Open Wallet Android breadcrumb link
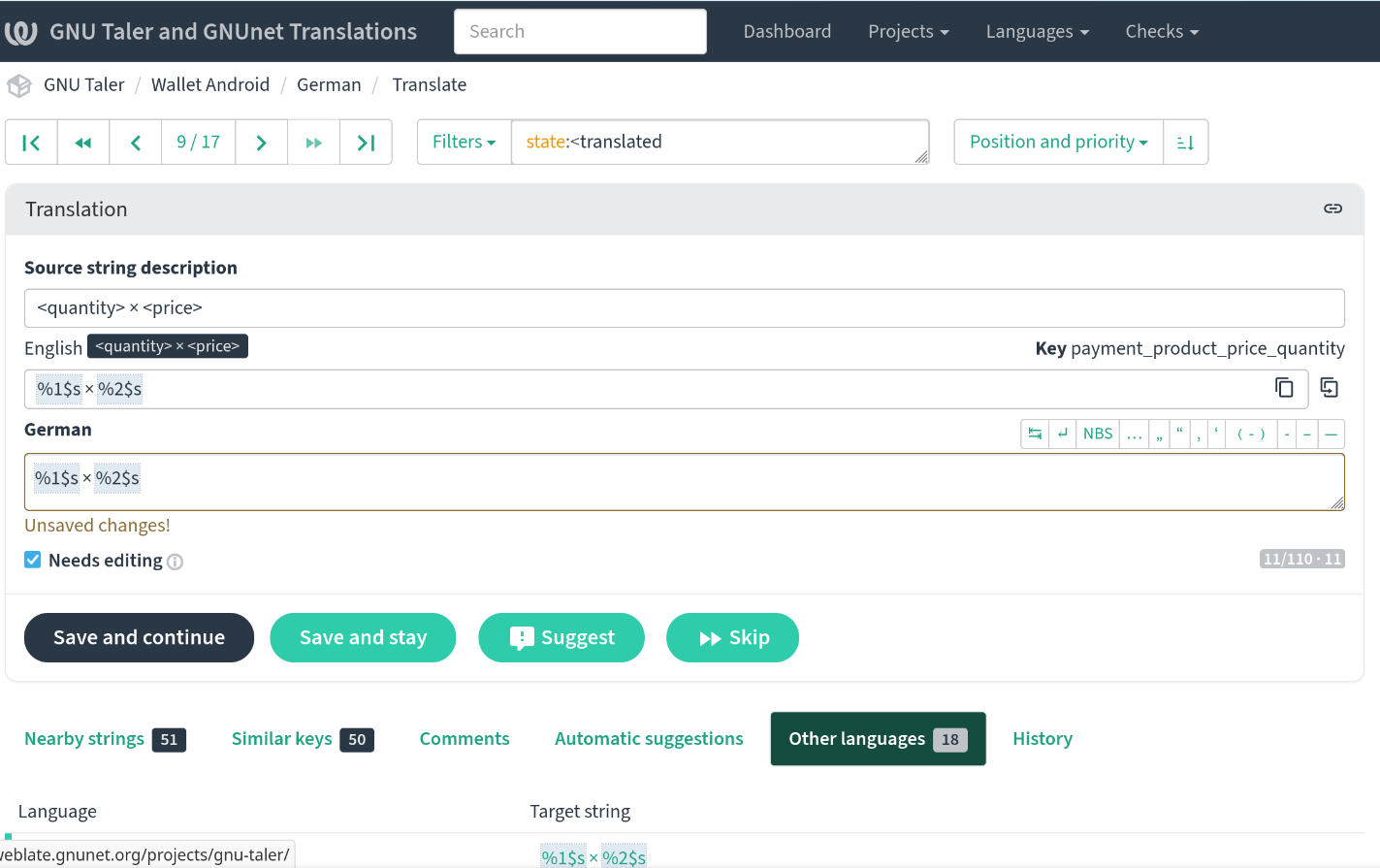 point(210,84)
